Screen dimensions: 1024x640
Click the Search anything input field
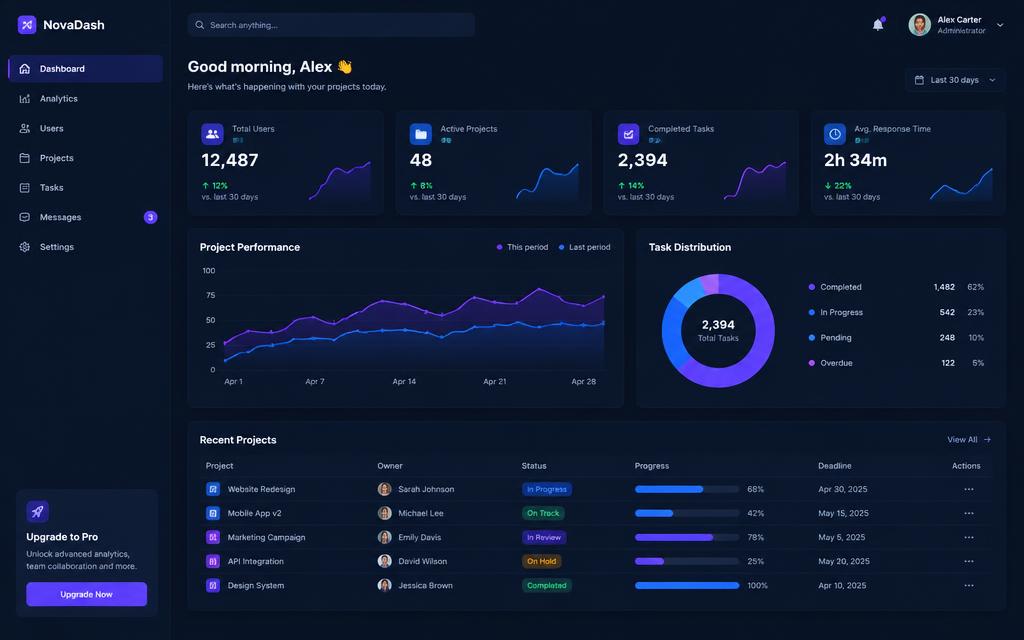click(x=331, y=25)
